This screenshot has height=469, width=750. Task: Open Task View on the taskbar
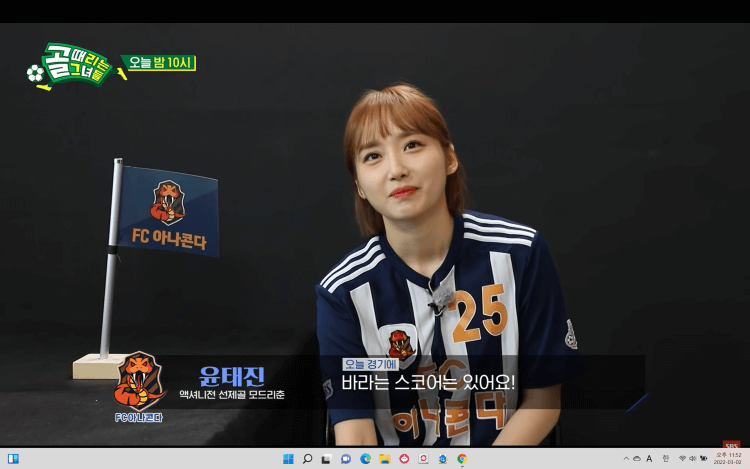326,459
